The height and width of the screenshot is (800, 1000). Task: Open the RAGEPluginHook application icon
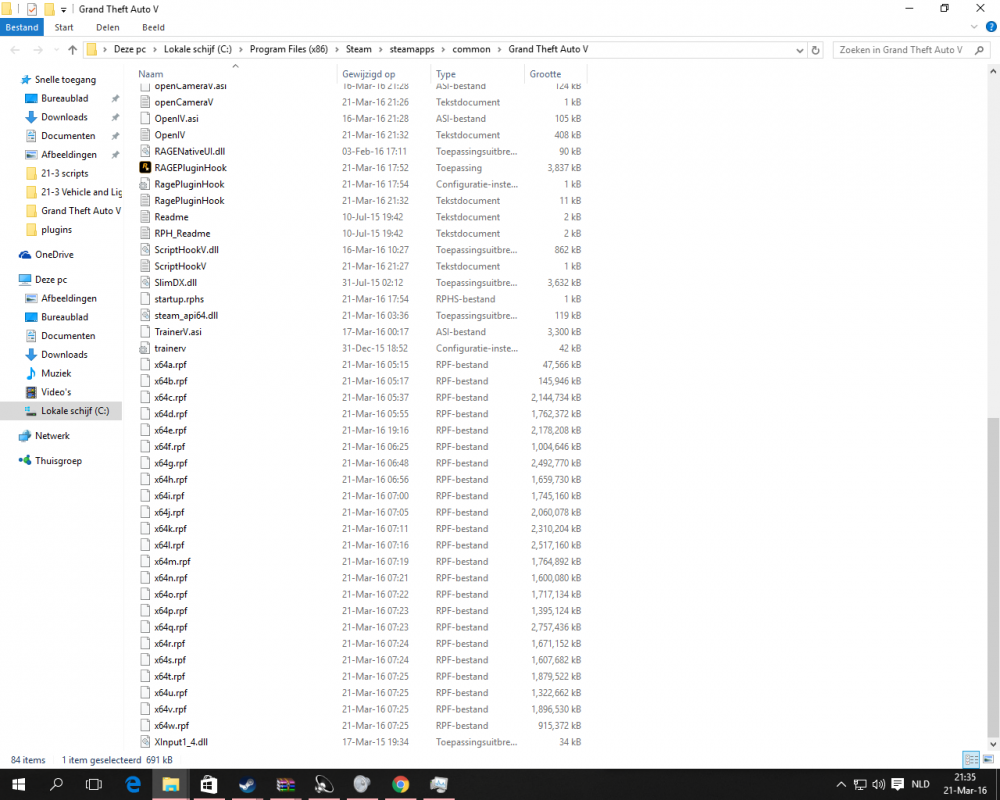(145, 168)
